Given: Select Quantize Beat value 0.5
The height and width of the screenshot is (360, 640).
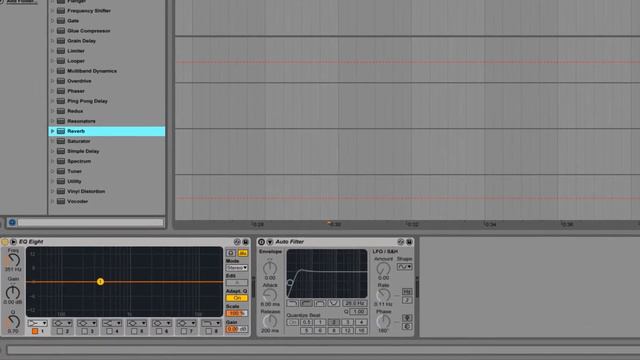Looking at the screenshot, I should click(306, 322).
